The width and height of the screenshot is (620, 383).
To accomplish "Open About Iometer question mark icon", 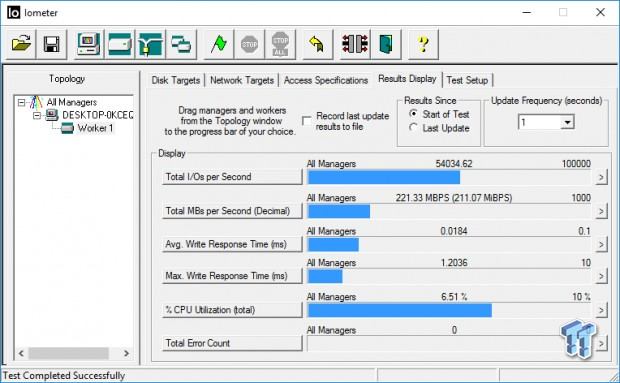I will tap(423, 44).
